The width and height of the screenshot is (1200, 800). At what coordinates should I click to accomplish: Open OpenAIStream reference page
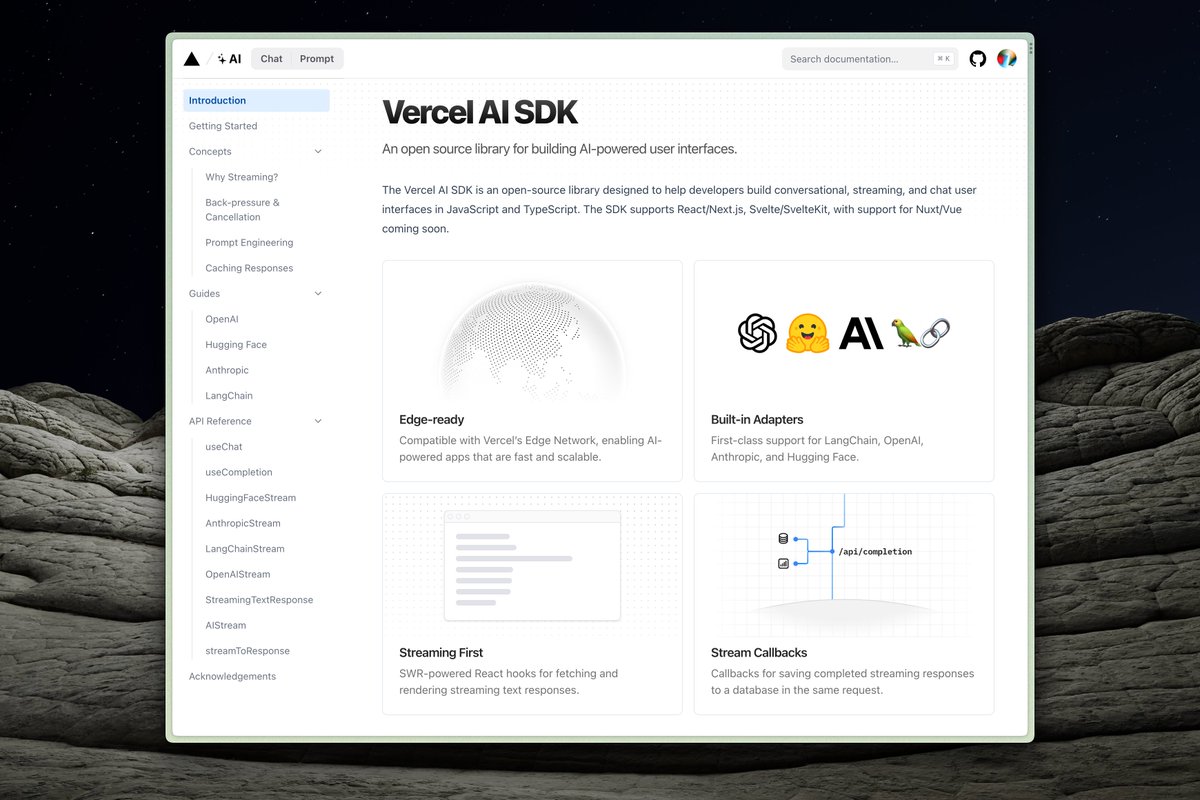(238, 574)
